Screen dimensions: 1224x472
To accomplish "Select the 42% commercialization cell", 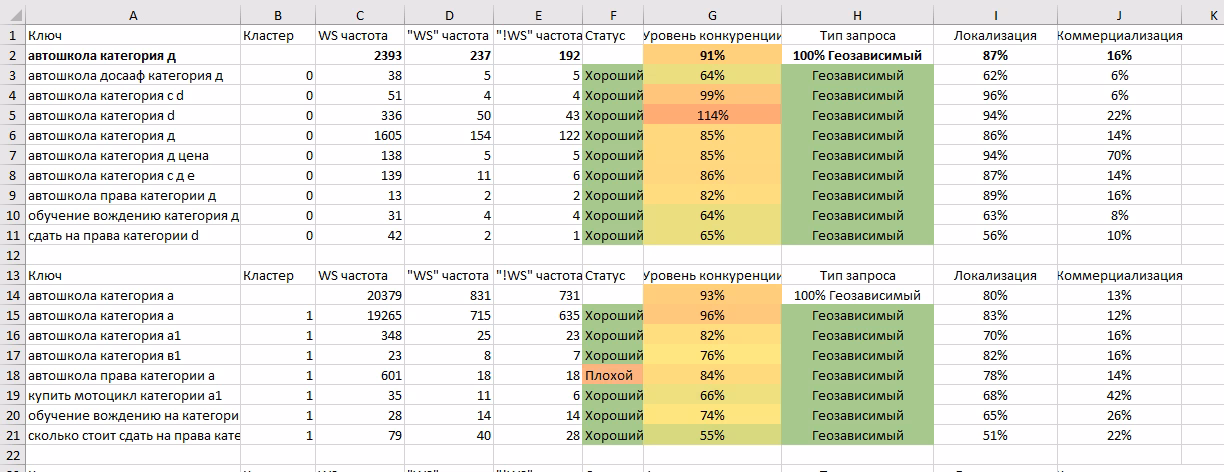I will click(x=1119, y=395).
